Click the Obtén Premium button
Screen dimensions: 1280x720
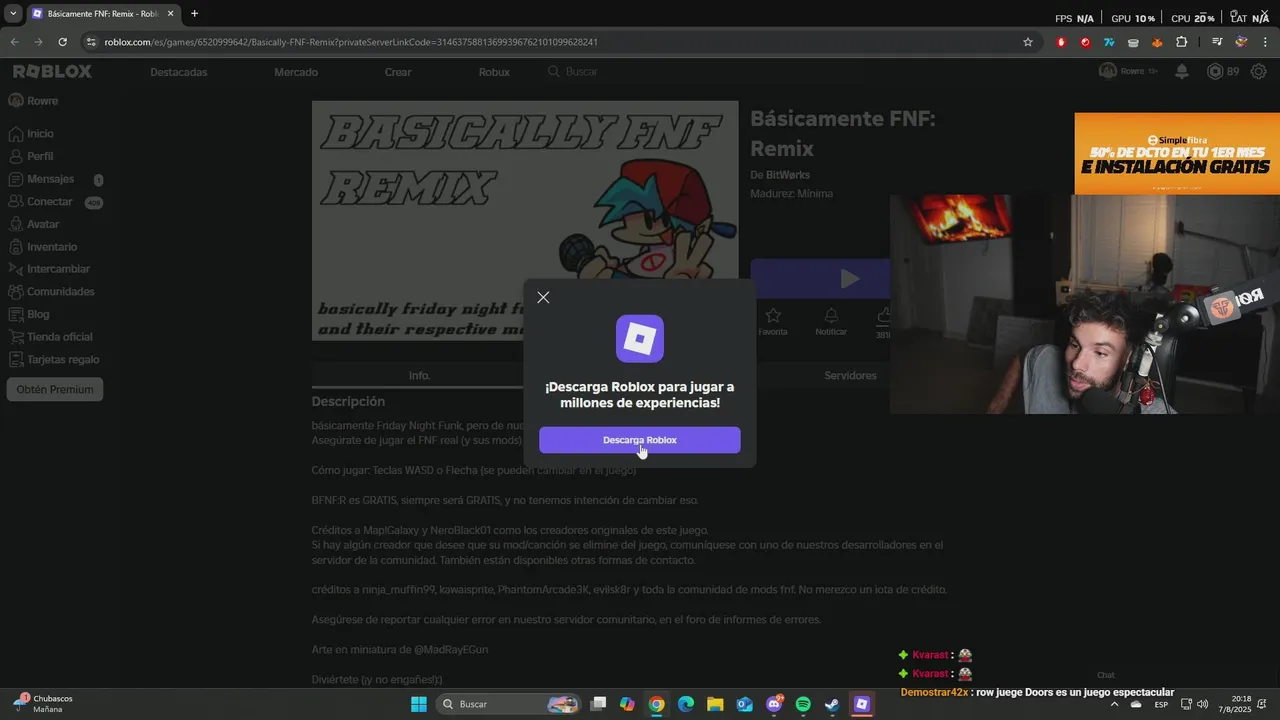coord(55,390)
